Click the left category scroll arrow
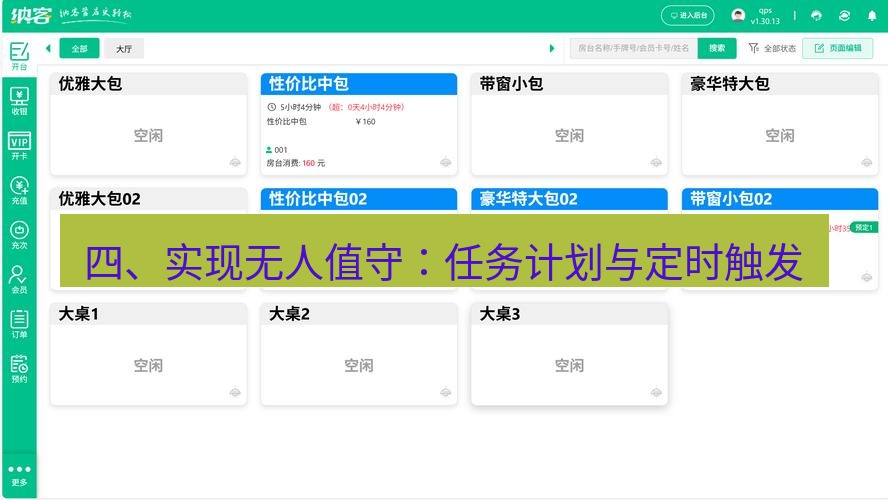Image resolution: width=888 pixels, height=500 pixels. pos(49,48)
